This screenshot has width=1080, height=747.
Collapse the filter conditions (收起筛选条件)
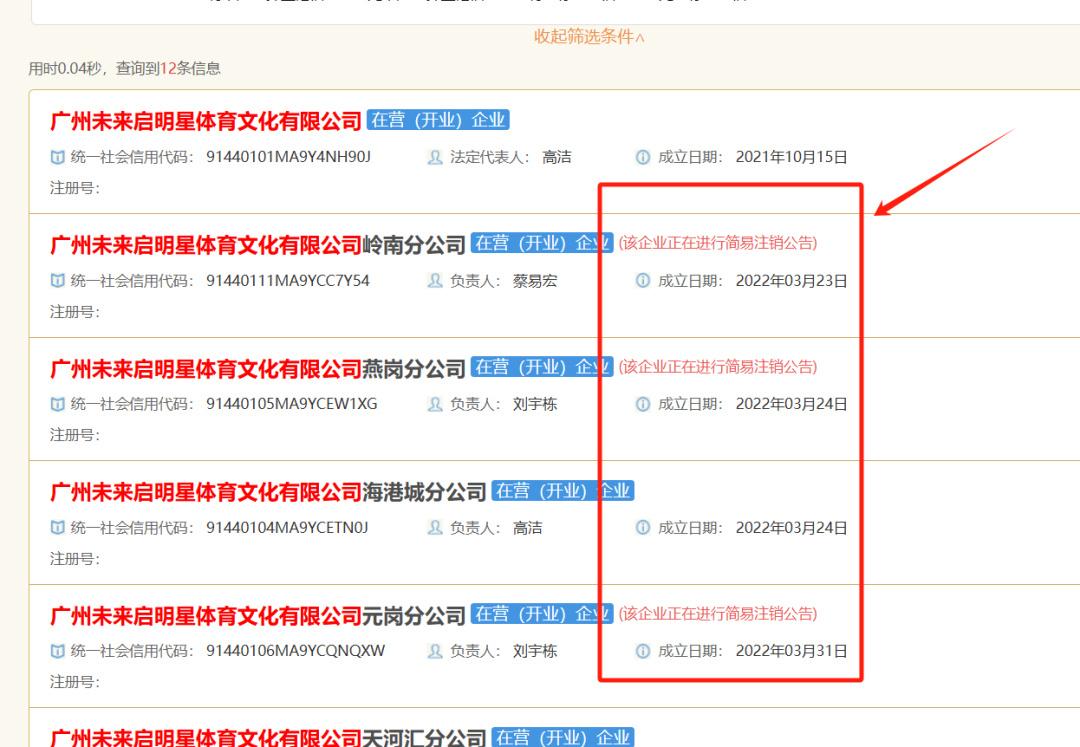[589, 38]
